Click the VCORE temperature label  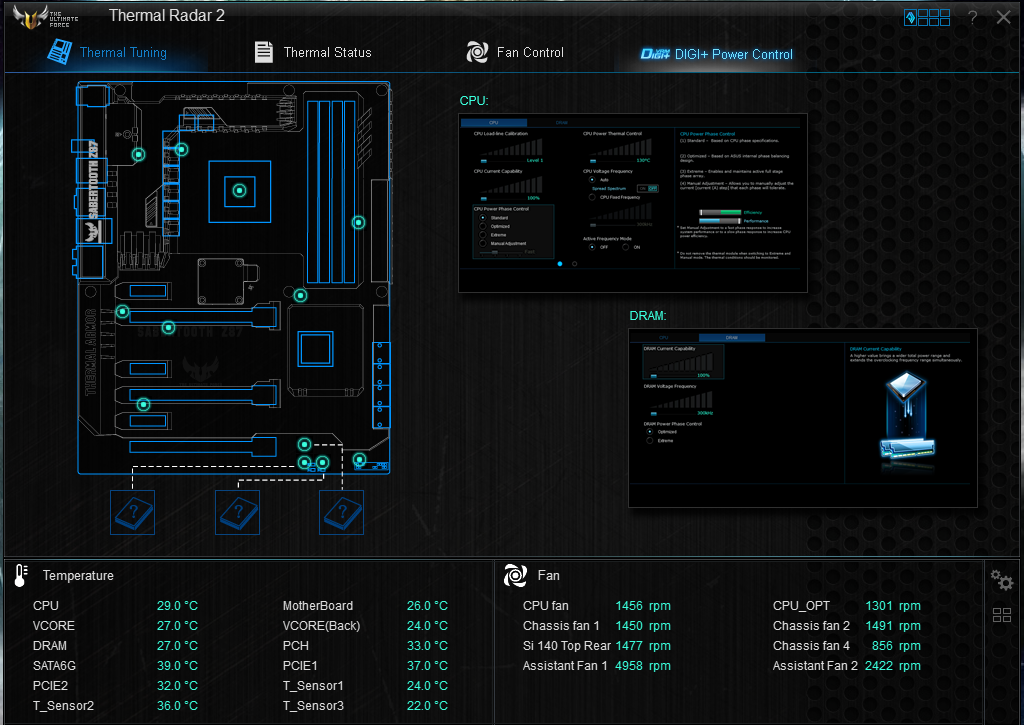pos(54,626)
